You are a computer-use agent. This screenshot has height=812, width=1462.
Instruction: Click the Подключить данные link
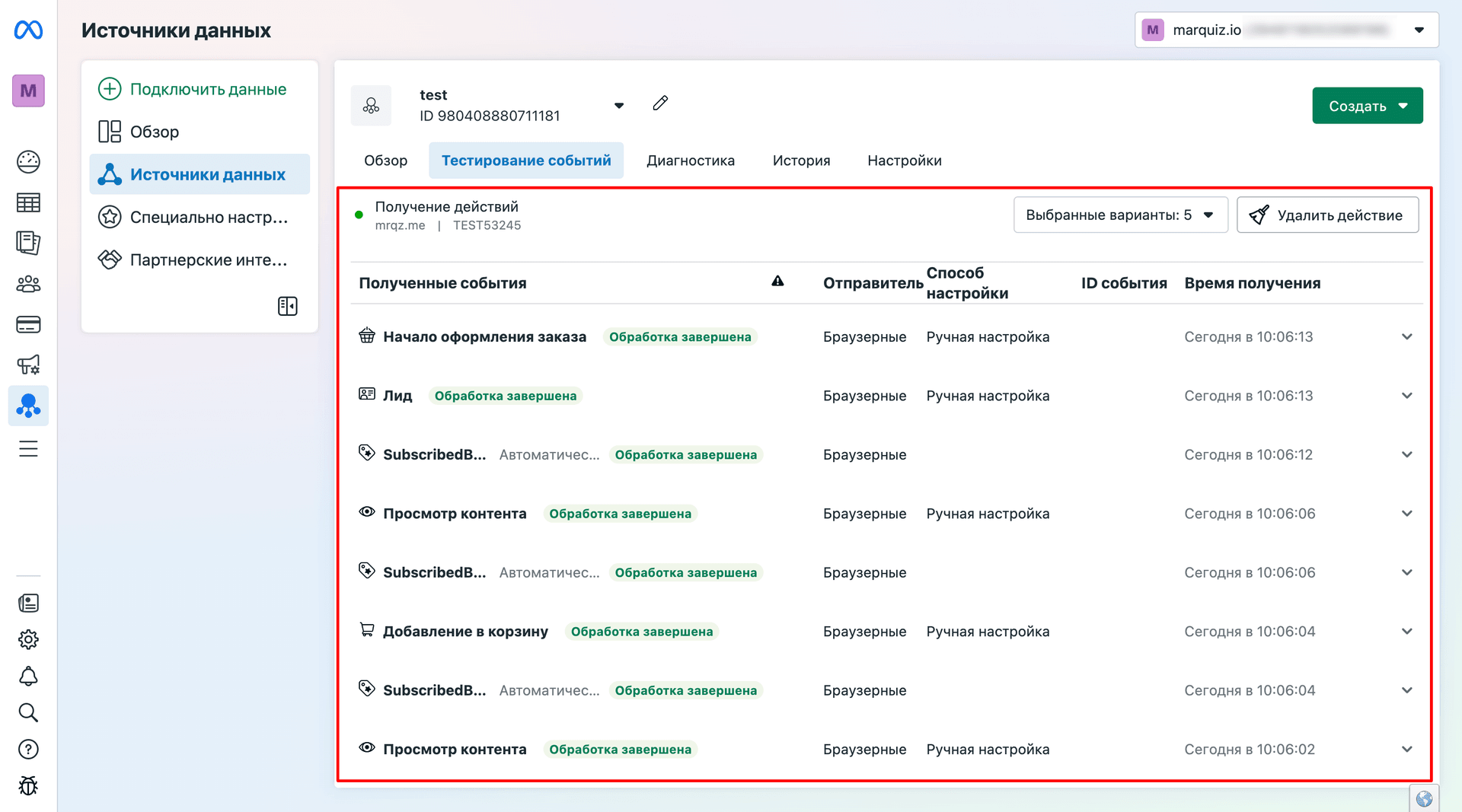click(193, 89)
